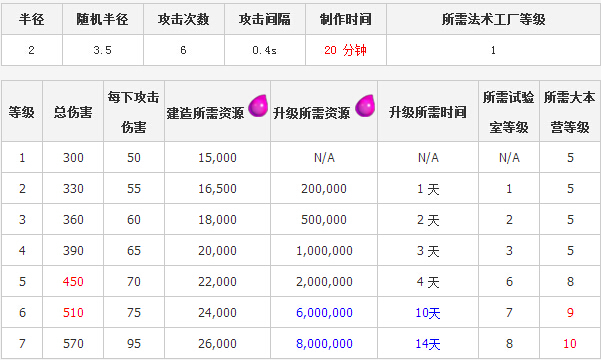The height and width of the screenshot is (360, 601).
Task: Click the 所需大本营等级 header cell
Action: pyautogui.click(x=570, y=112)
